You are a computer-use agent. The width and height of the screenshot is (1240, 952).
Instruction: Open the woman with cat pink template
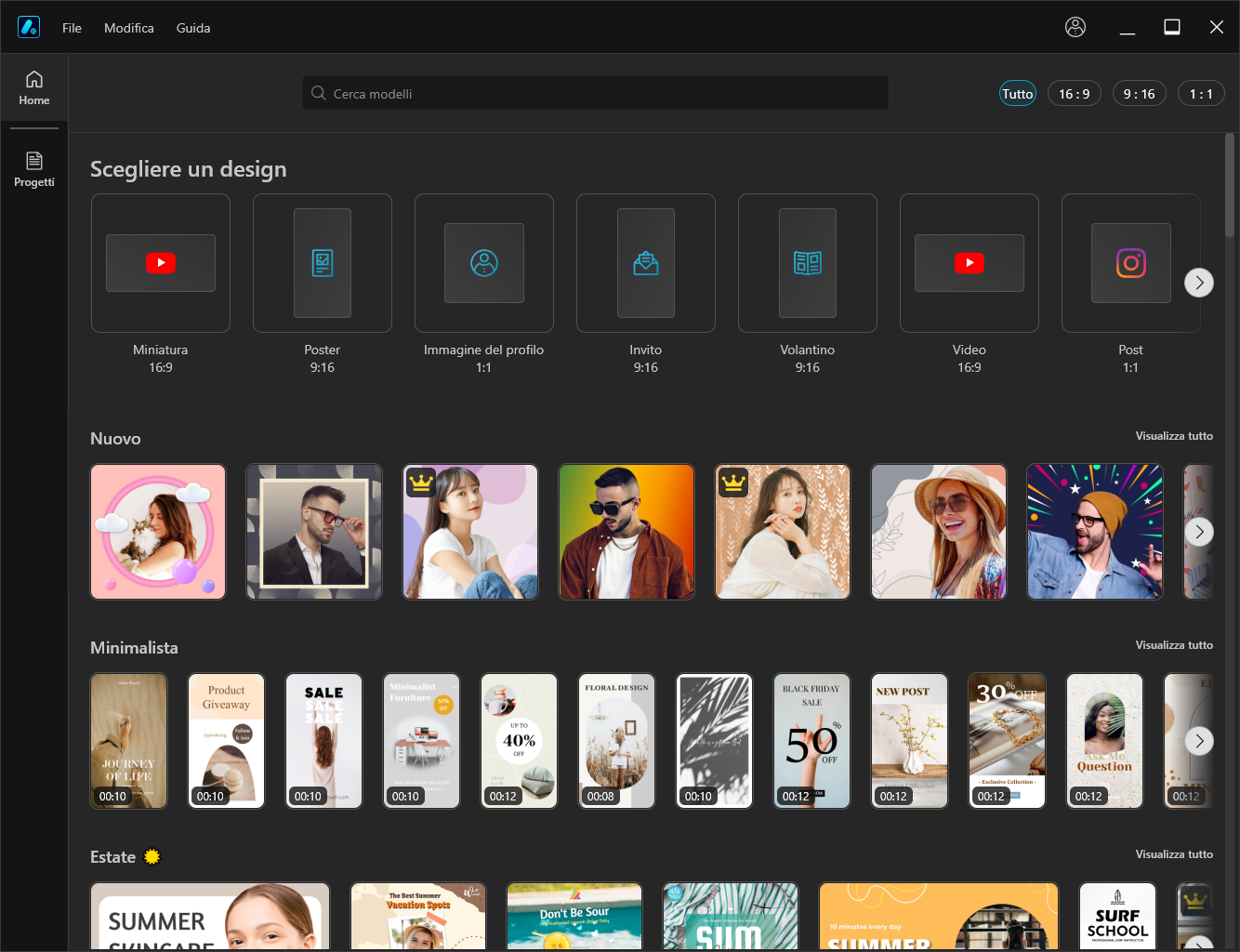pyautogui.click(x=158, y=532)
